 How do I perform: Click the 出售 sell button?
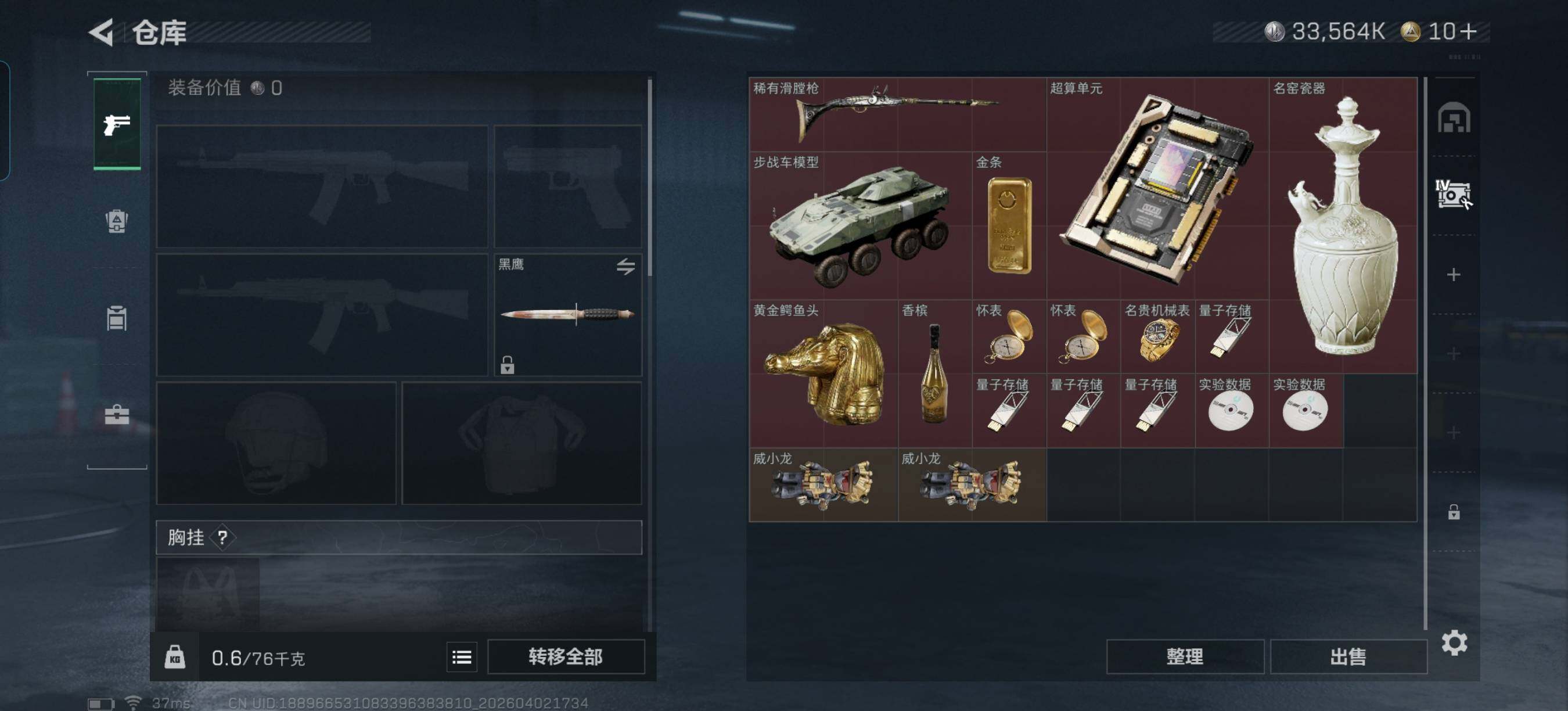pos(1348,657)
